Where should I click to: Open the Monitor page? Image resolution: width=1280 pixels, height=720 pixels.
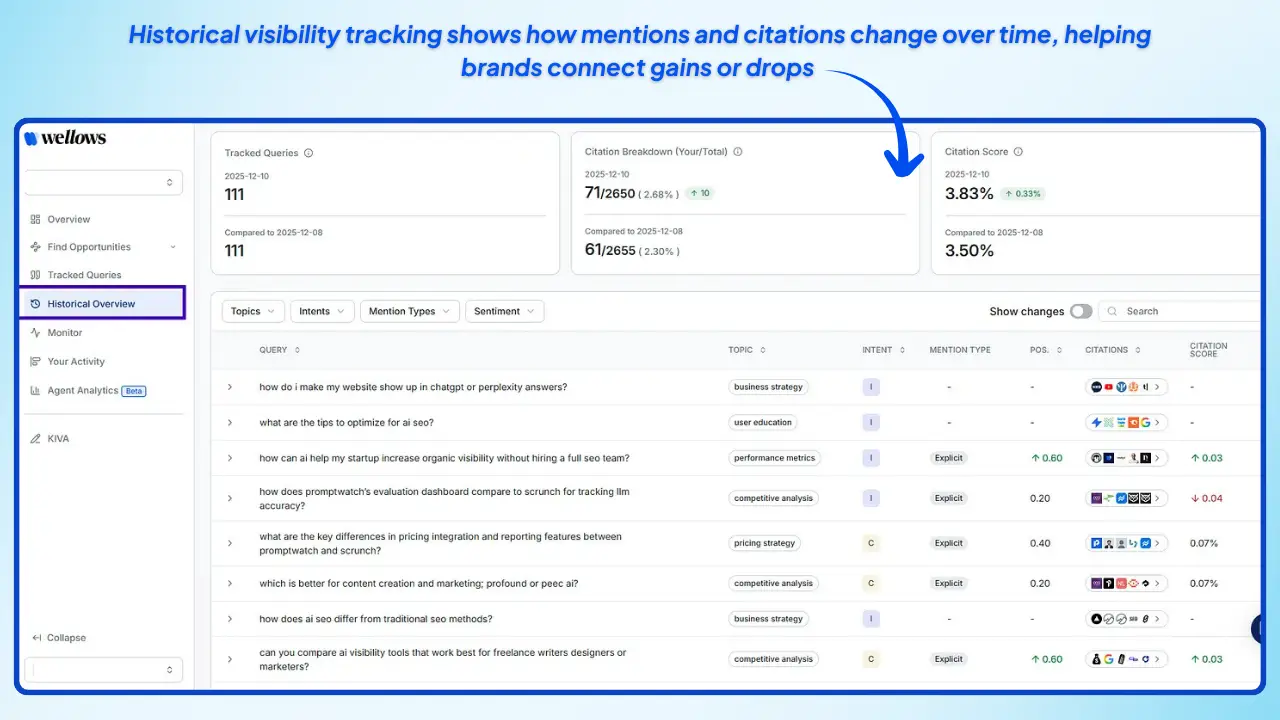(x=65, y=333)
